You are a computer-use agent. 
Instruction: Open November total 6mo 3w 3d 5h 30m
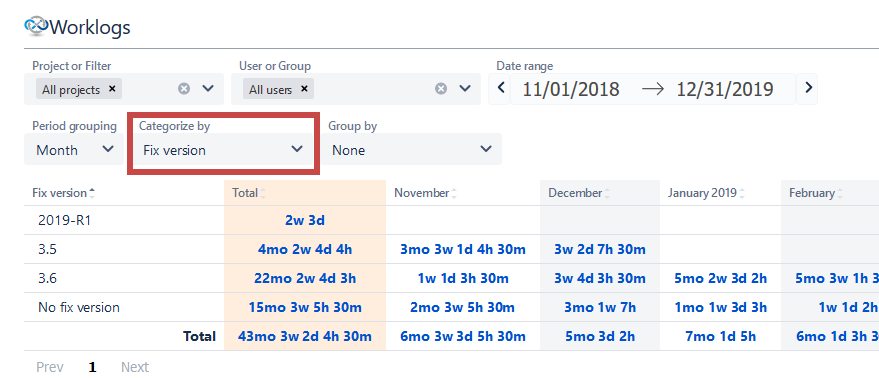click(x=463, y=336)
